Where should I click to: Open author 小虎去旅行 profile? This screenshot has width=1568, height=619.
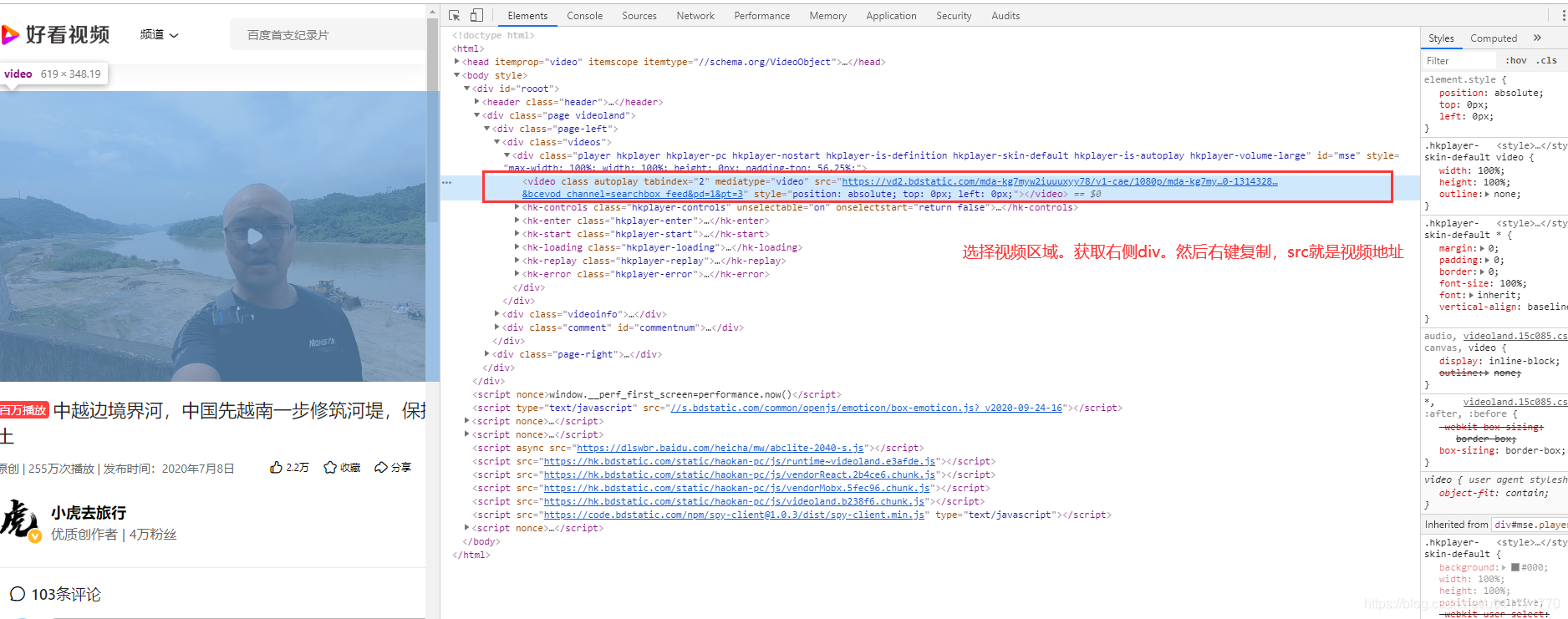[89, 513]
